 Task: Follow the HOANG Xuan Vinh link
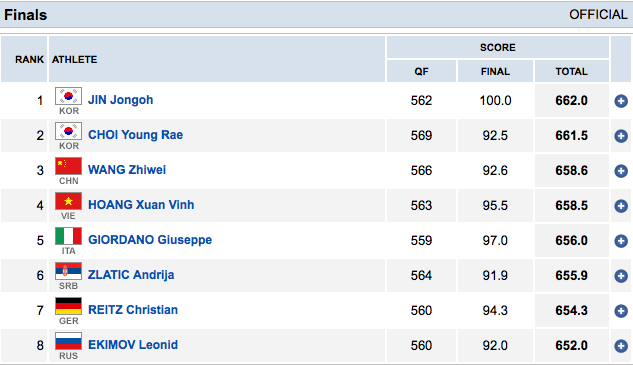coord(141,205)
